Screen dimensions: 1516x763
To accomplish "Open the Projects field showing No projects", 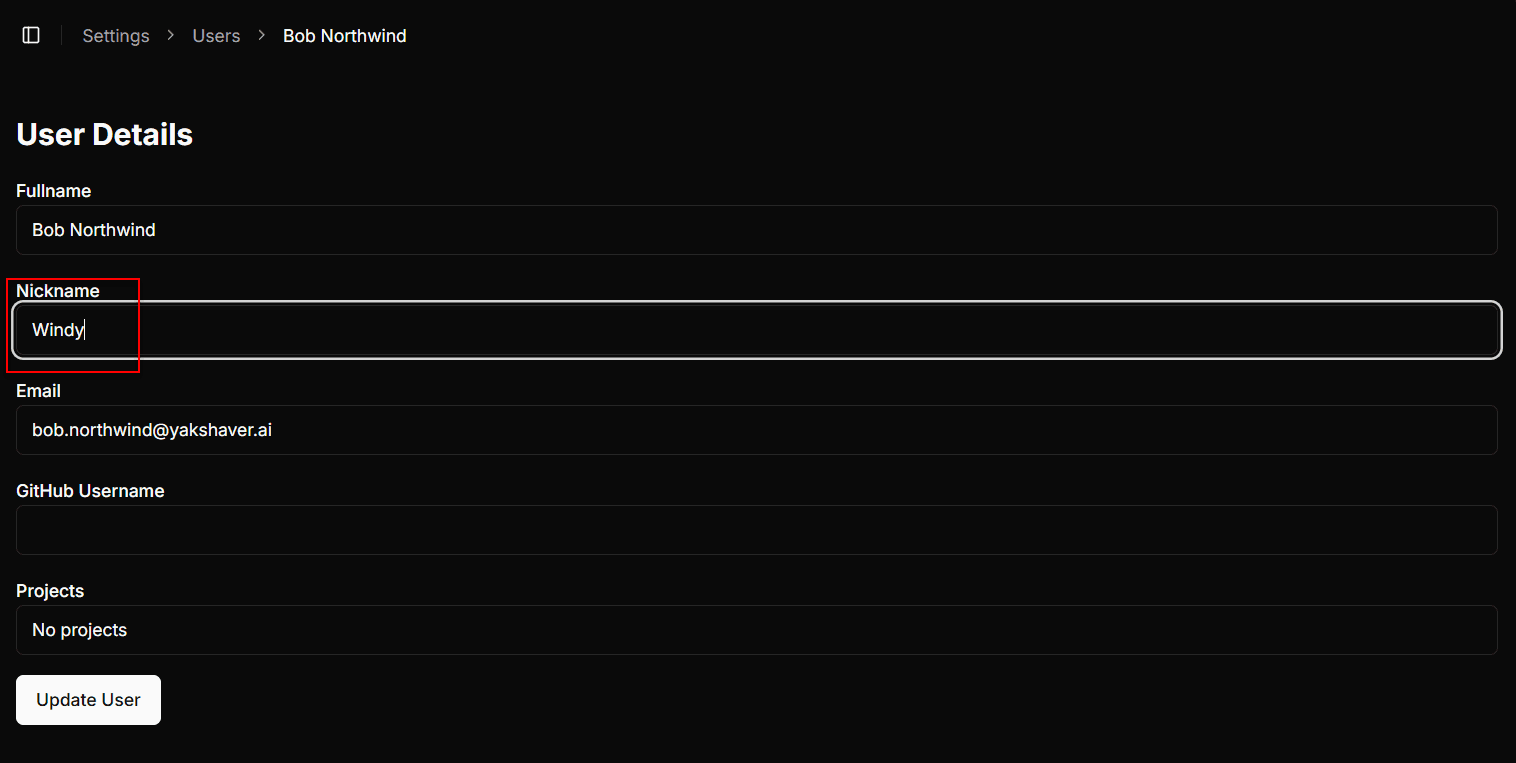I will tap(756, 630).
